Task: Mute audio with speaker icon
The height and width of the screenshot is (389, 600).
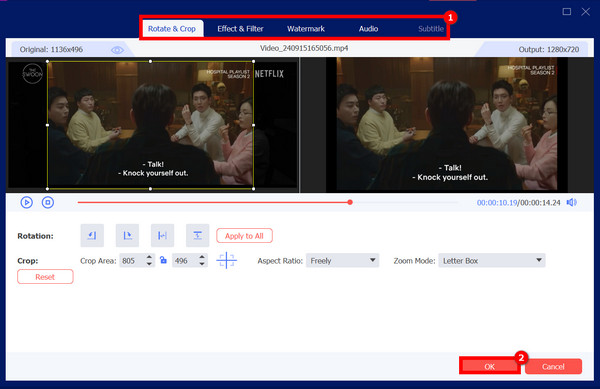Action: point(572,202)
